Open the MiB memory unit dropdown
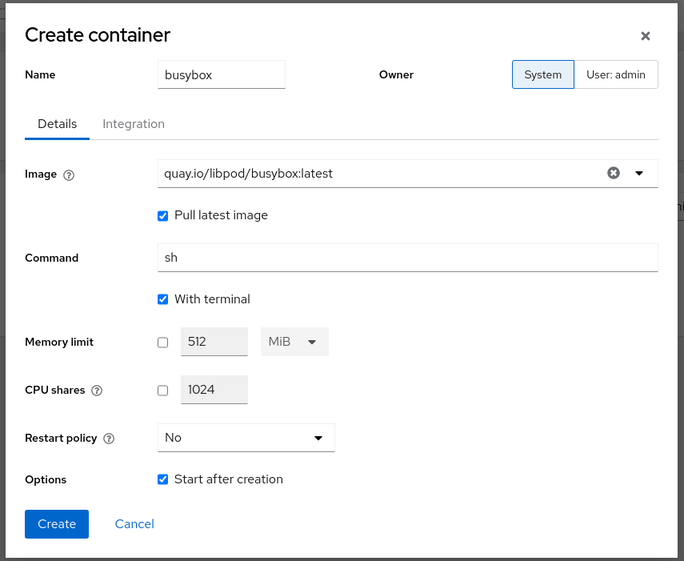Image resolution: width=684 pixels, height=561 pixels. [294, 342]
